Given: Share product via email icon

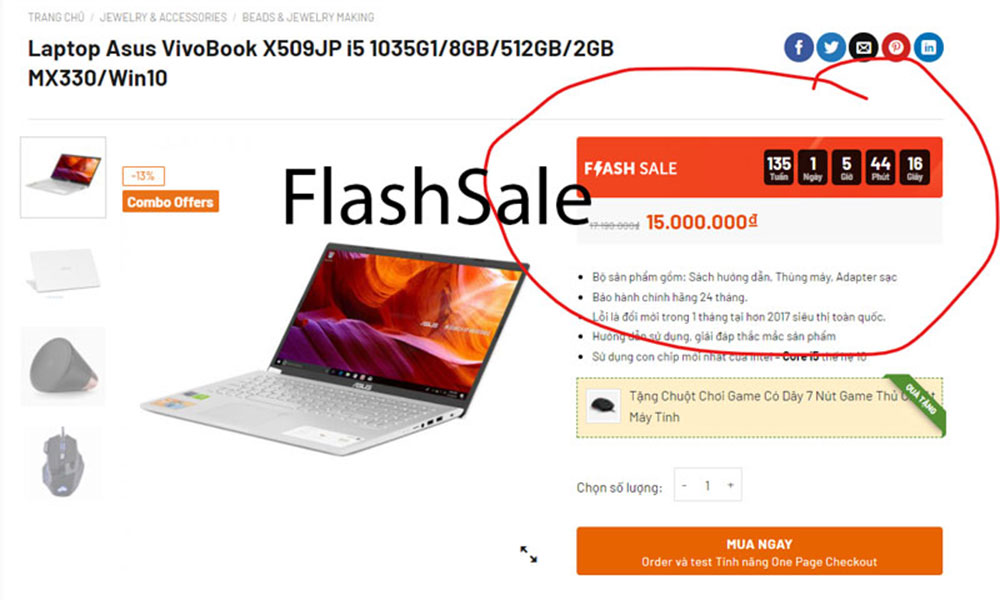Looking at the screenshot, I should (x=864, y=47).
